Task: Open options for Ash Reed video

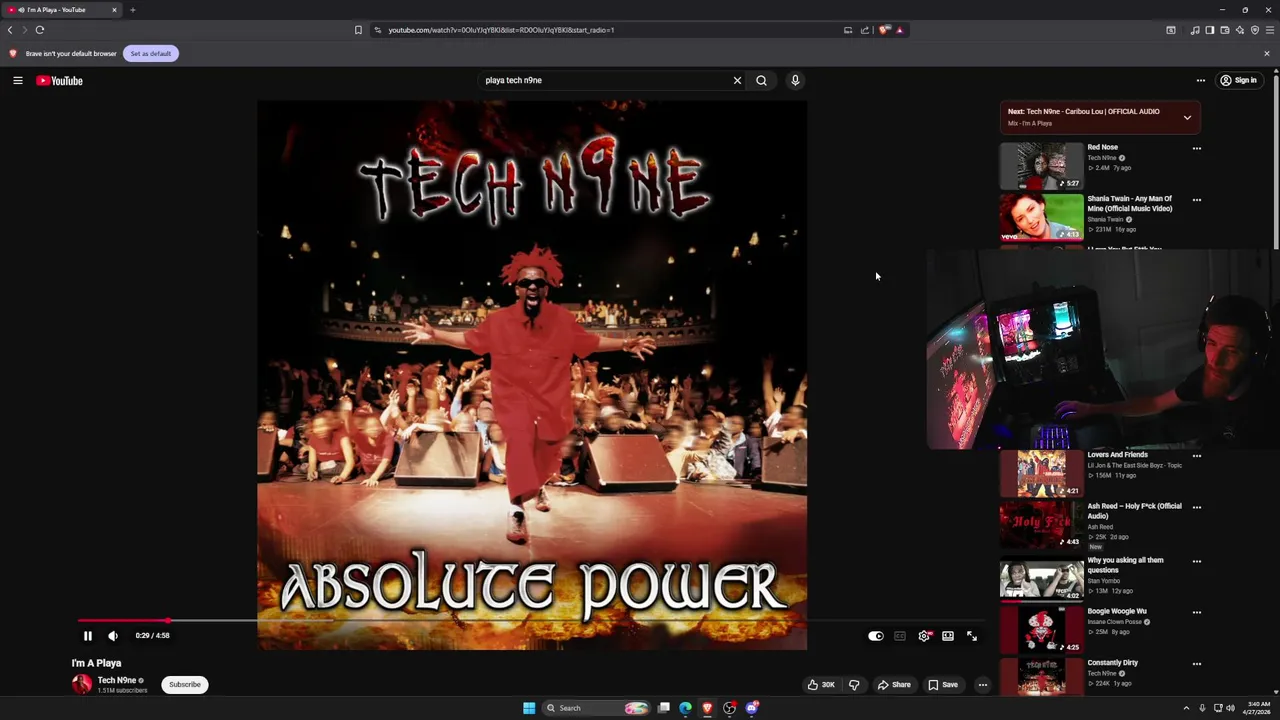Action: (x=1197, y=507)
